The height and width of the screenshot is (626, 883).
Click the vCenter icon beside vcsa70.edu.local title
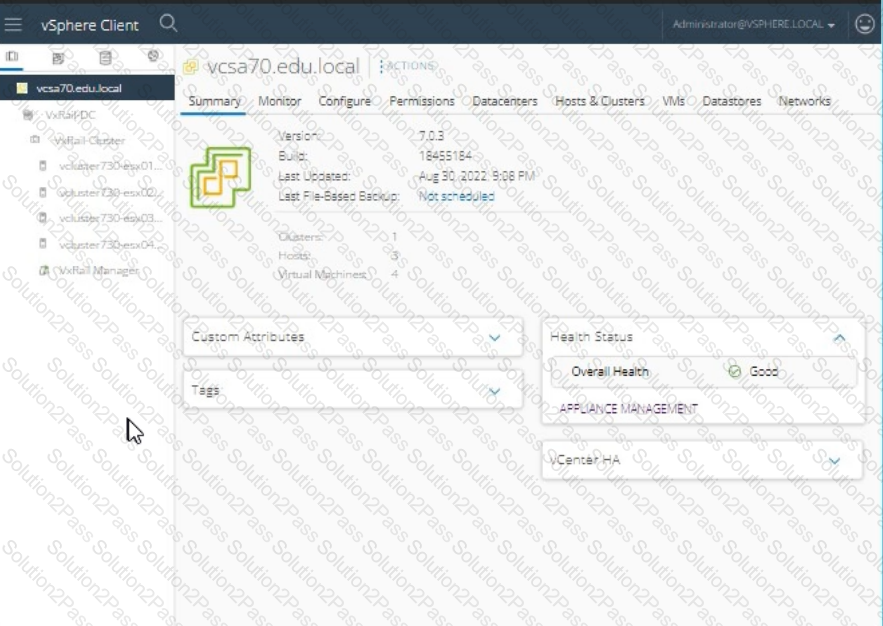[191, 67]
